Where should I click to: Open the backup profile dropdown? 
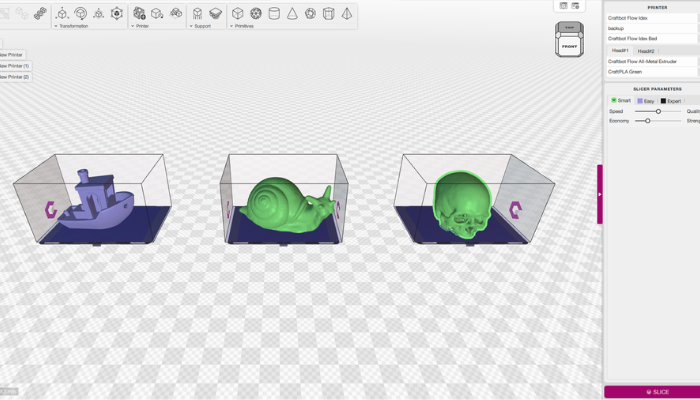(x=653, y=28)
